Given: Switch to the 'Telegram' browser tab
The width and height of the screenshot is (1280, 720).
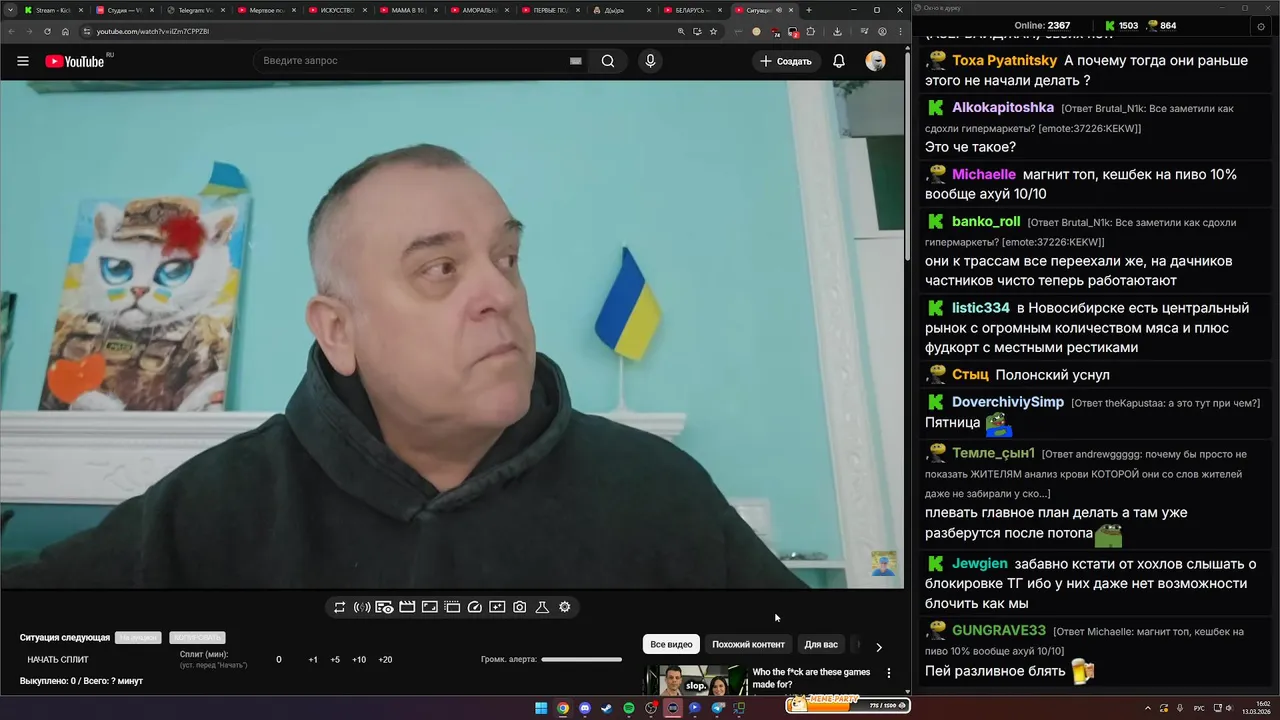Looking at the screenshot, I should (195, 10).
